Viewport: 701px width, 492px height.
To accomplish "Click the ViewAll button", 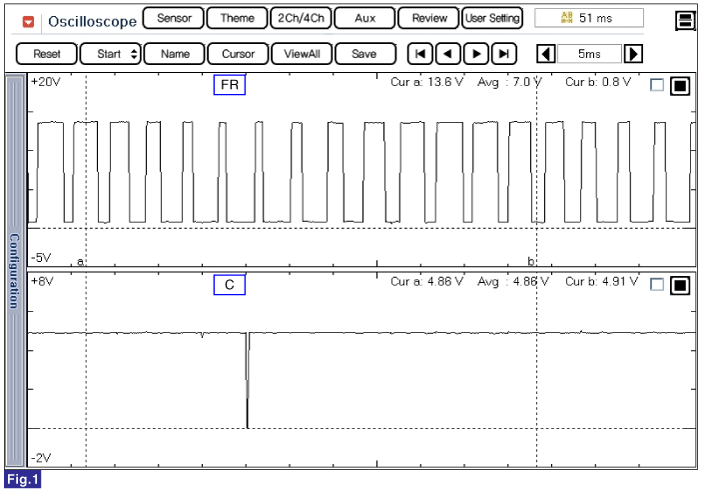I will (302, 54).
